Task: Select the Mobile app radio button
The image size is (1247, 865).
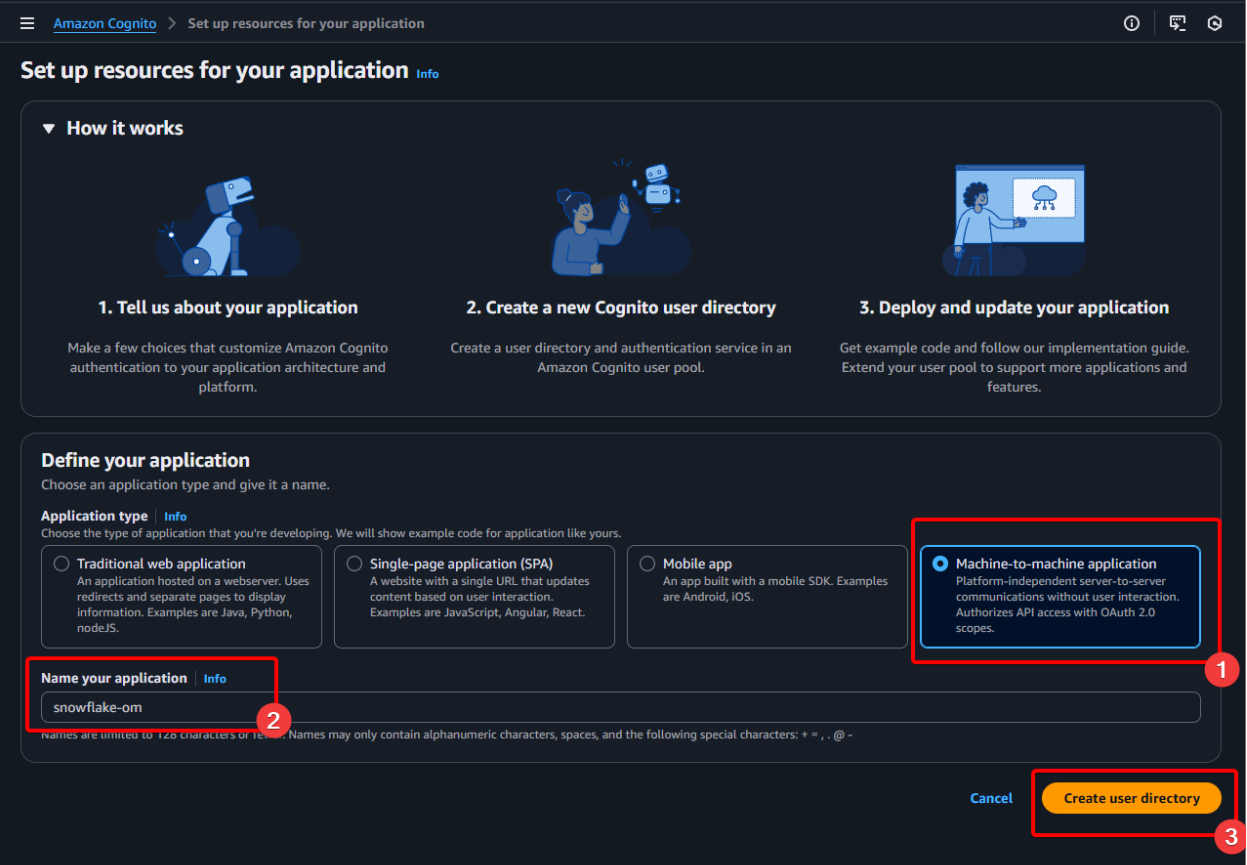Action: point(647,564)
